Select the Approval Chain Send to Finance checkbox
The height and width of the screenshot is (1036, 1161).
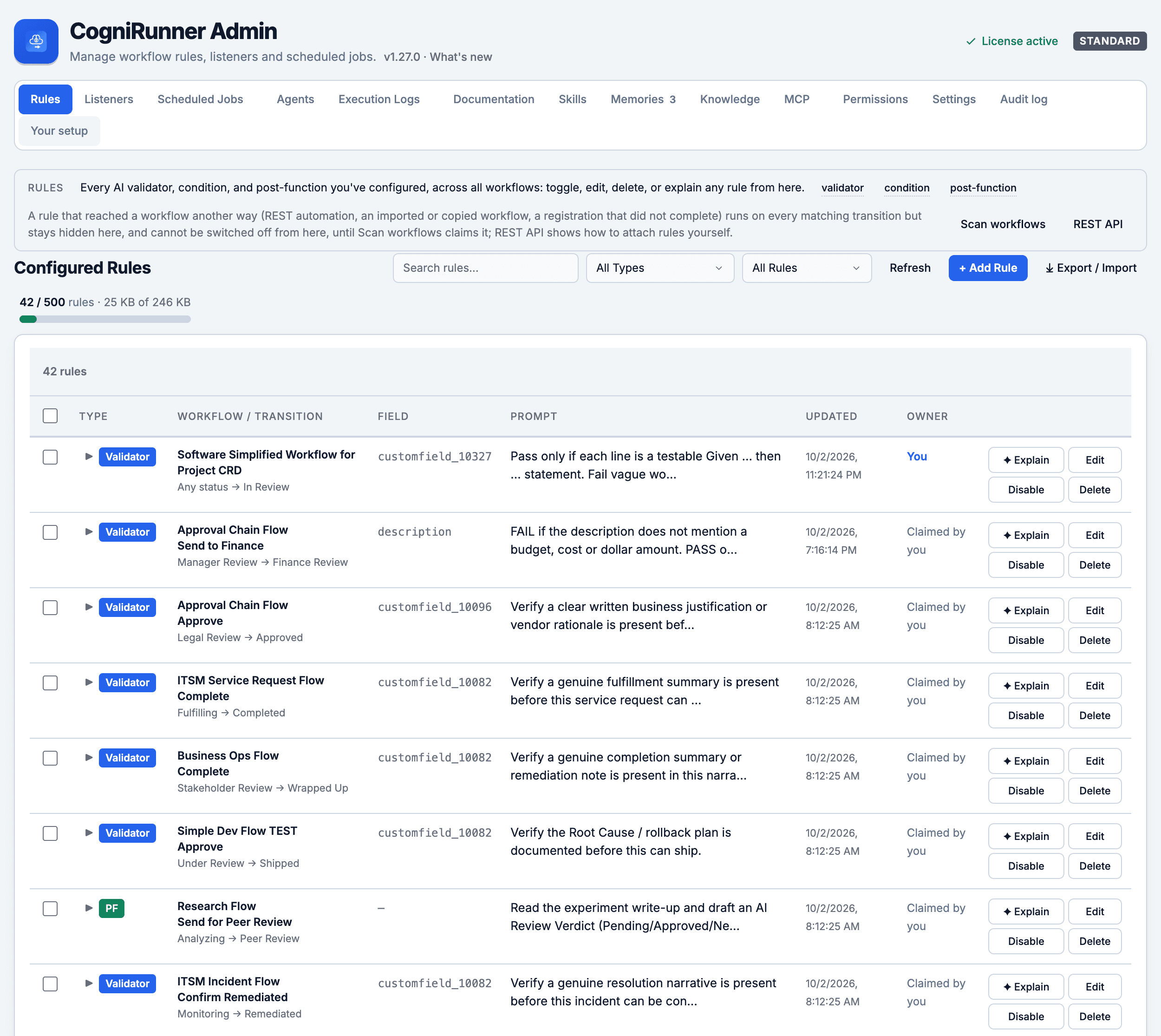[50, 532]
